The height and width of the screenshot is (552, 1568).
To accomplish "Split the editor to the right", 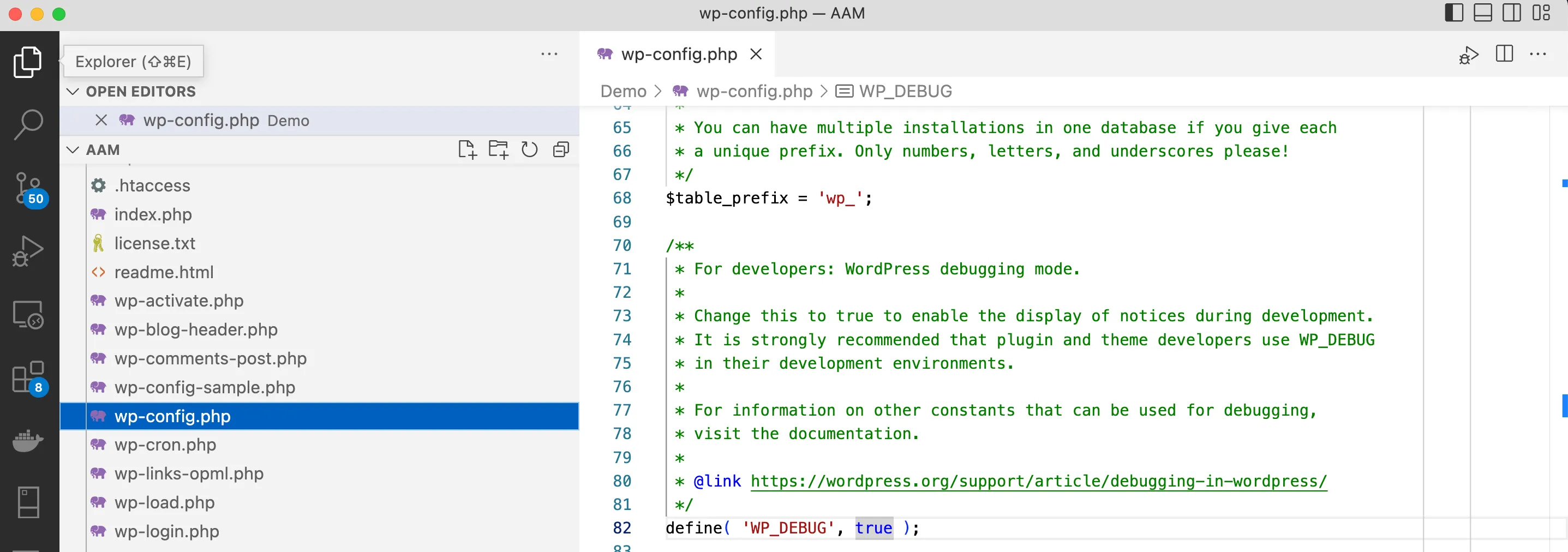I will coord(1504,53).
